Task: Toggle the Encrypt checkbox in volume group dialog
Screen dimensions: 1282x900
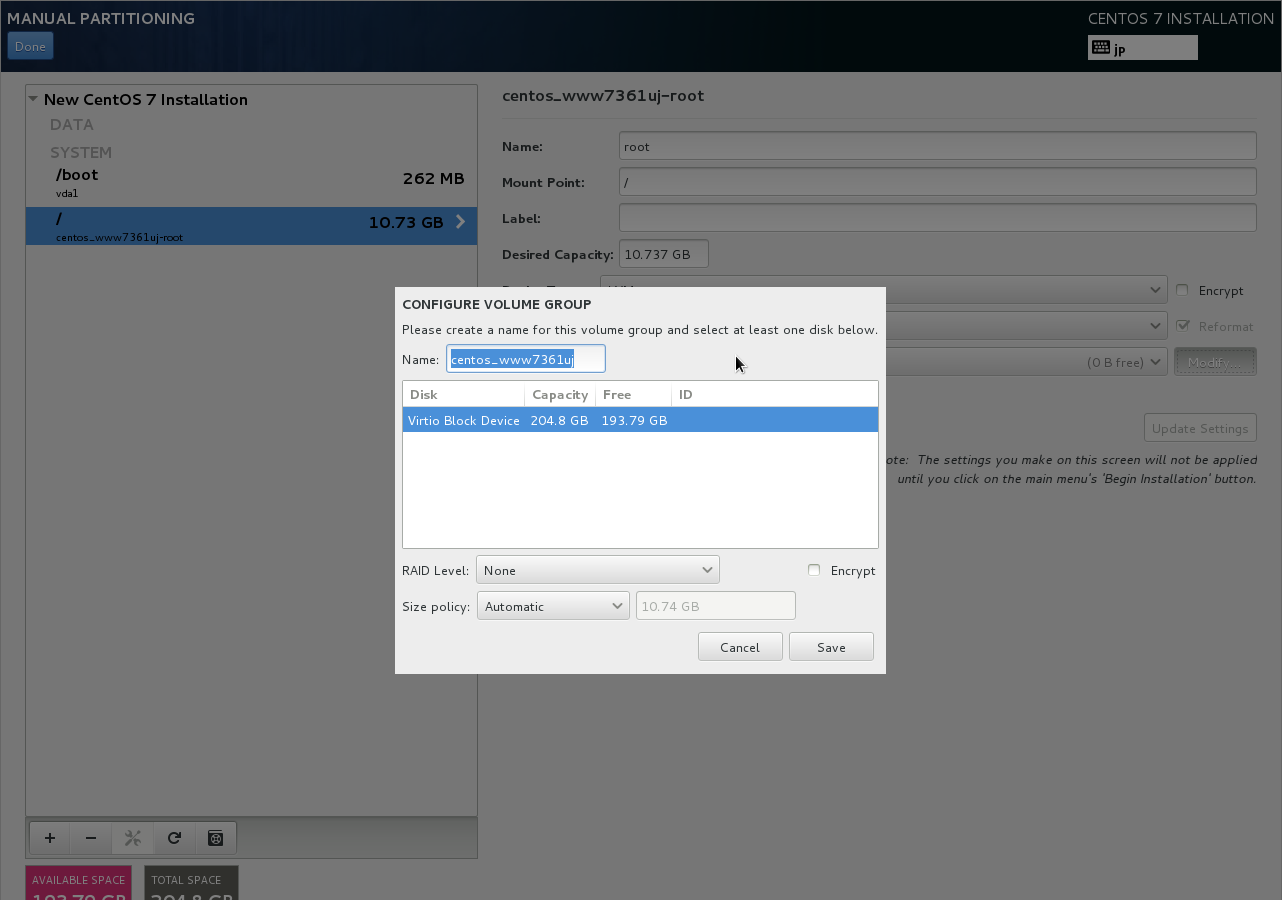Action: click(x=814, y=570)
